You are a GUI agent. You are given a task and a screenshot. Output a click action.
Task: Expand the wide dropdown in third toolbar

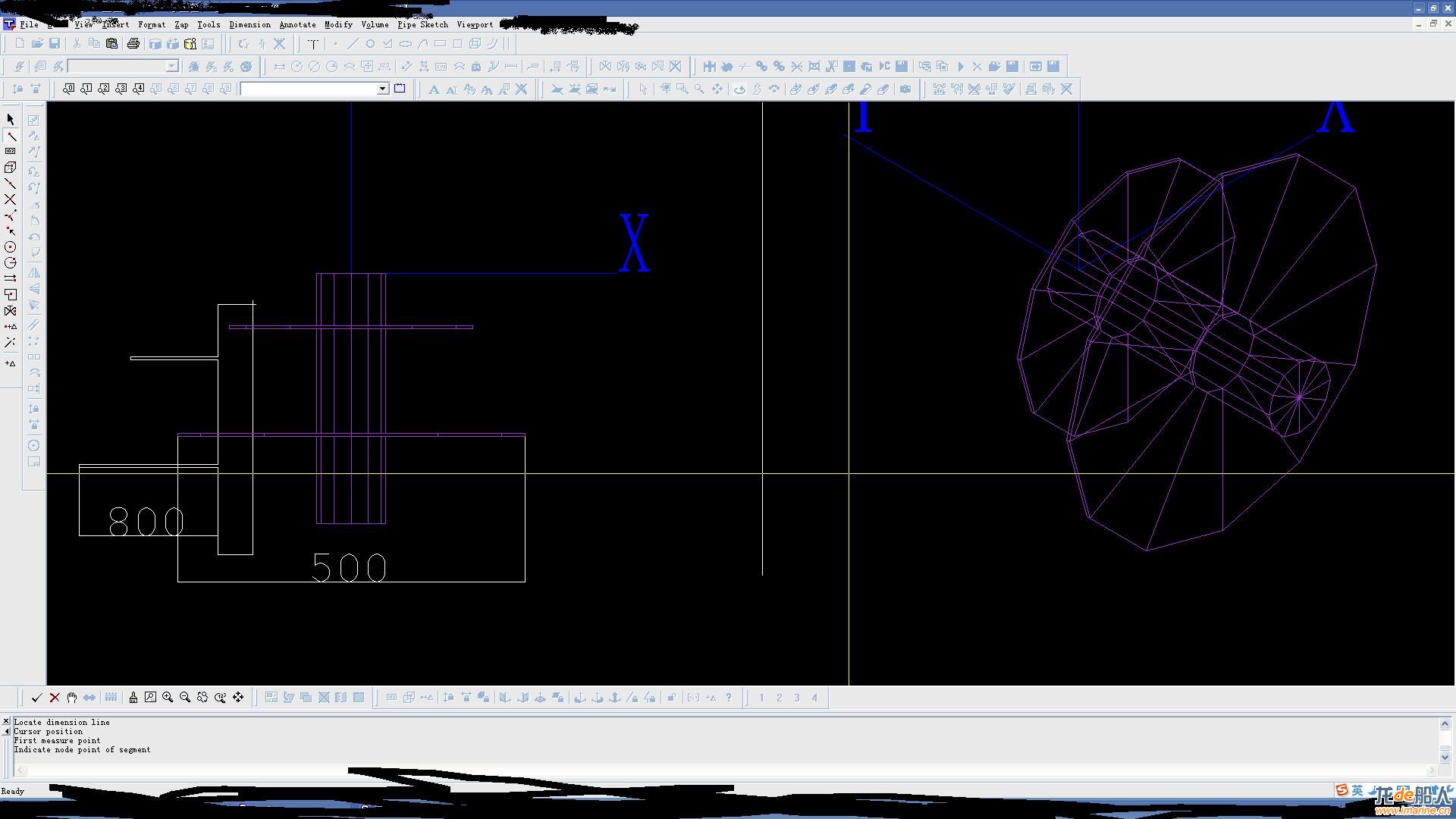click(382, 89)
